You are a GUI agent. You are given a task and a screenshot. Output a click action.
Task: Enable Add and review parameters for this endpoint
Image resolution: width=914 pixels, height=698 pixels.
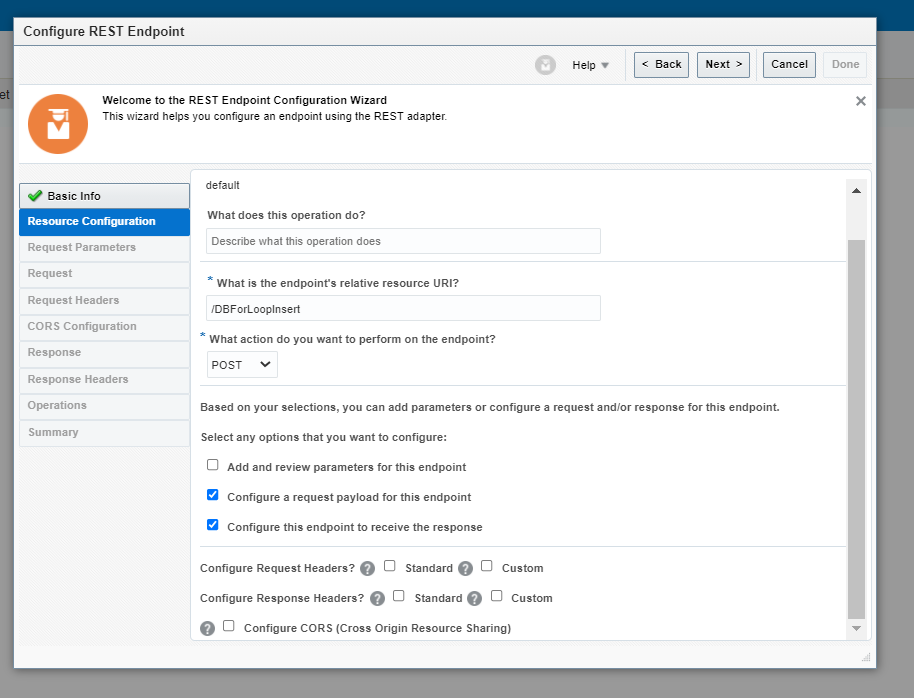(x=211, y=464)
